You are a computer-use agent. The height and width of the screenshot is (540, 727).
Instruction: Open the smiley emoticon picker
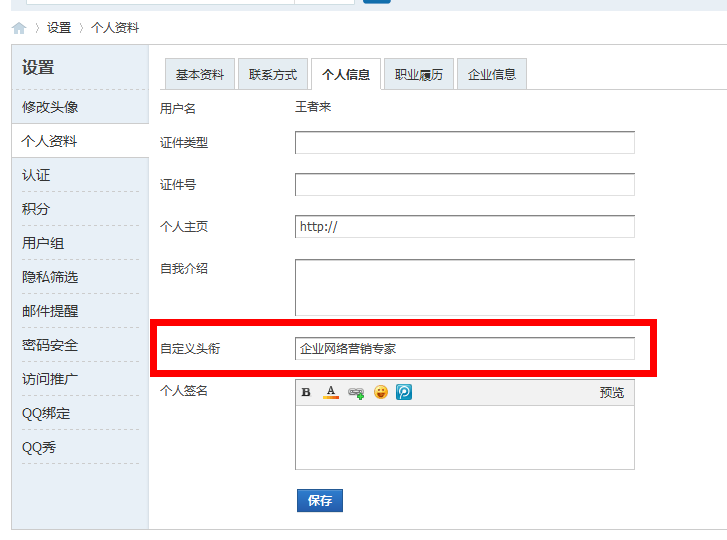point(381,392)
